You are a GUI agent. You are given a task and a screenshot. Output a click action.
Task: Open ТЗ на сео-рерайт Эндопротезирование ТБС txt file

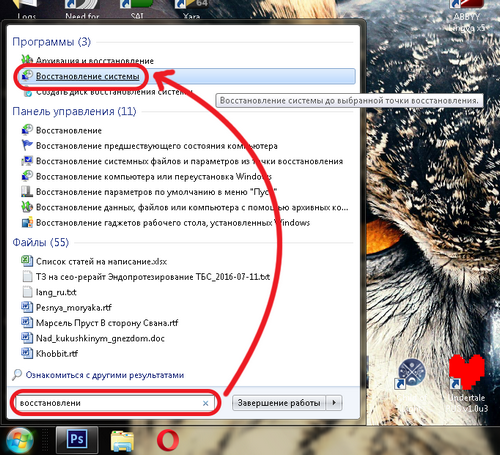point(153,277)
